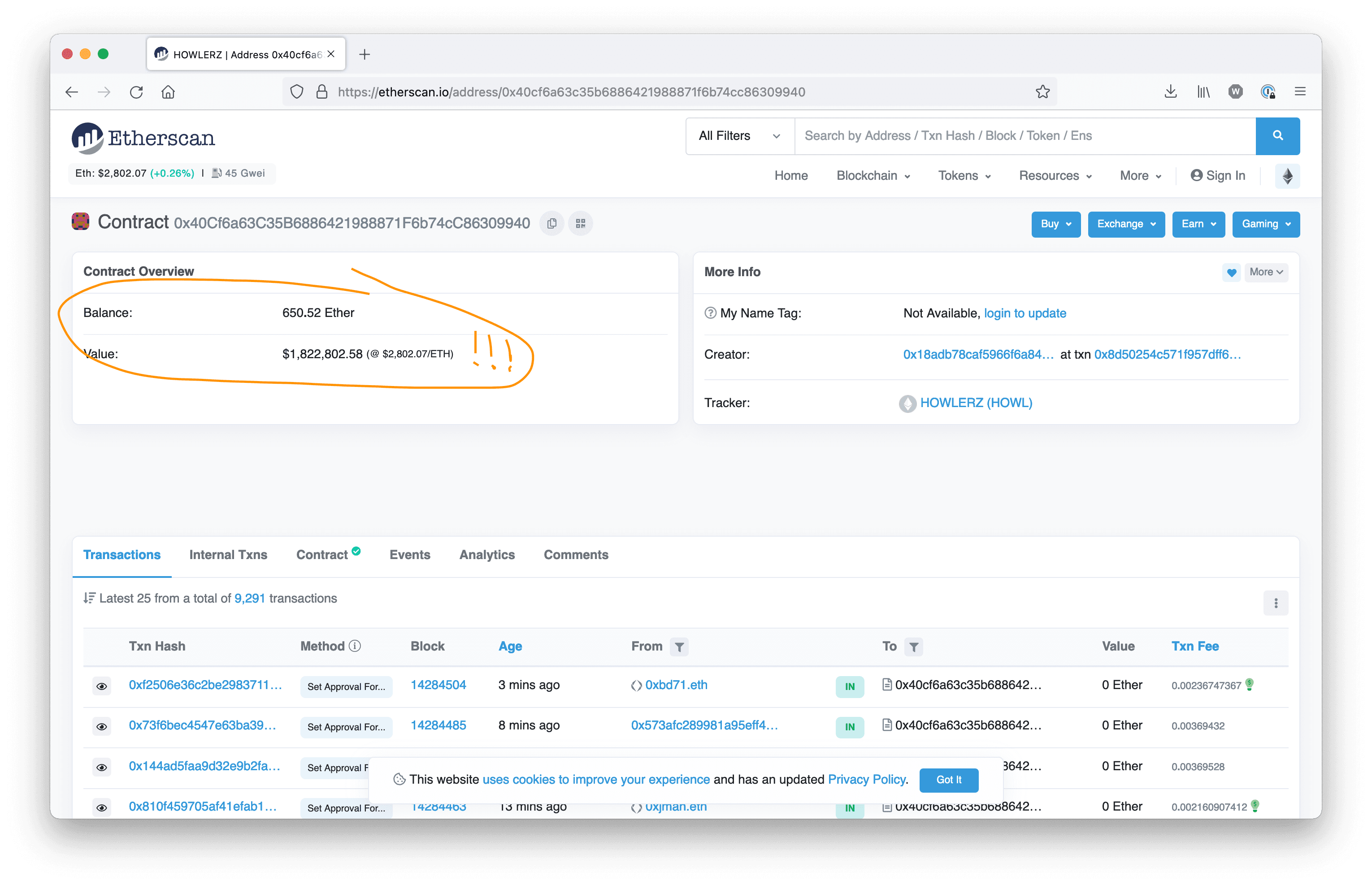Expand More dropdown in More Info card
Image resolution: width=1372 pixels, height=885 pixels.
(x=1266, y=273)
